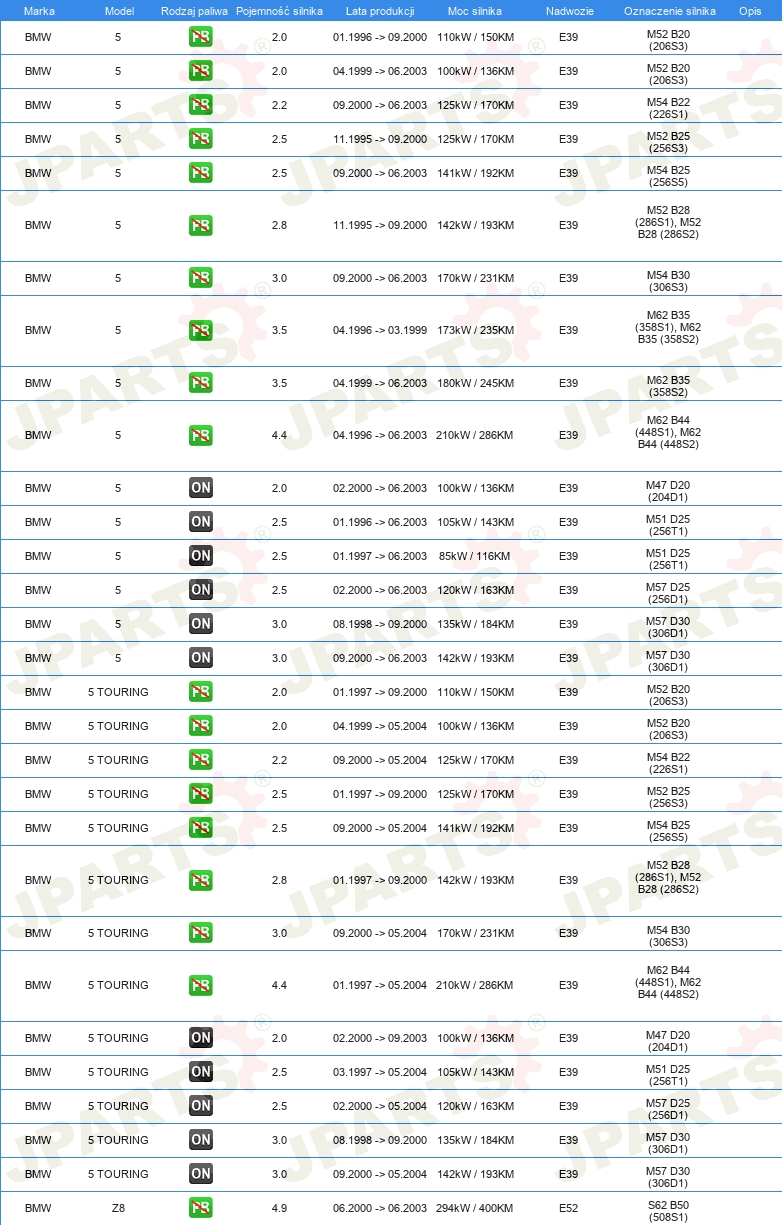Click the diesel ON icon for BMW 5 135kW / 184KM
This screenshot has width=782, height=1225.
[x=201, y=624]
